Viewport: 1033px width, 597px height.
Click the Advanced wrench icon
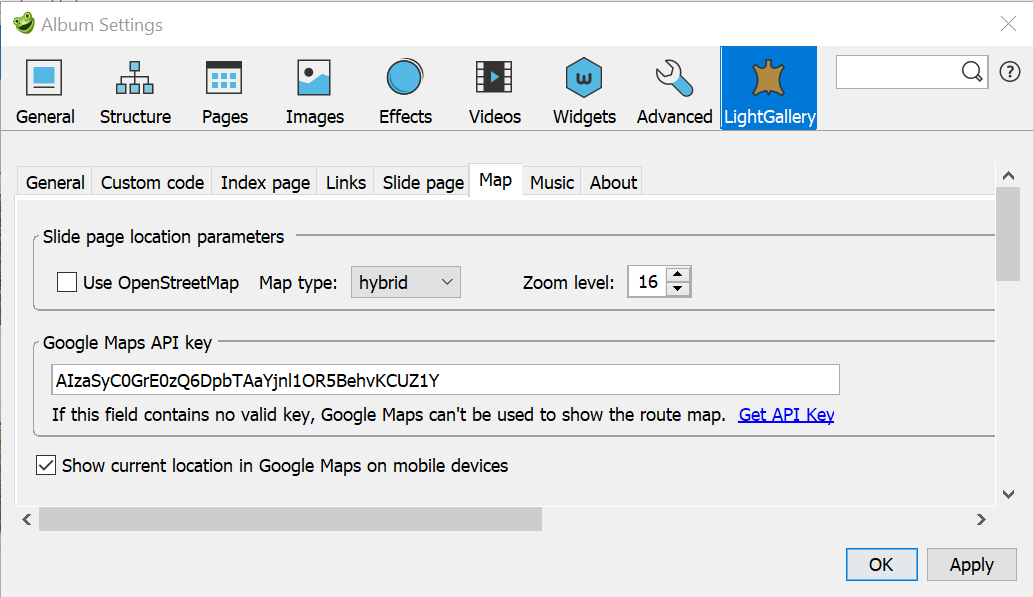click(x=673, y=88)
